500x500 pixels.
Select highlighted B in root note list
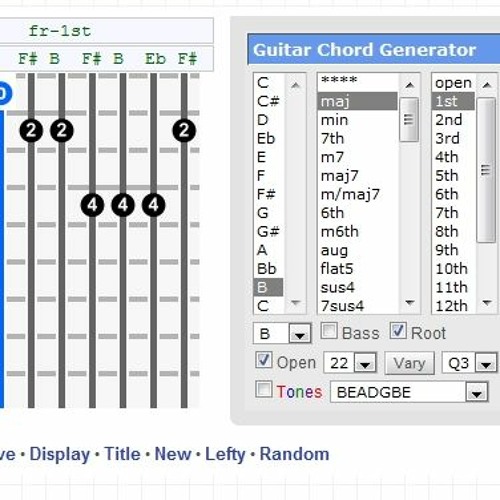[x=268, y=287]
